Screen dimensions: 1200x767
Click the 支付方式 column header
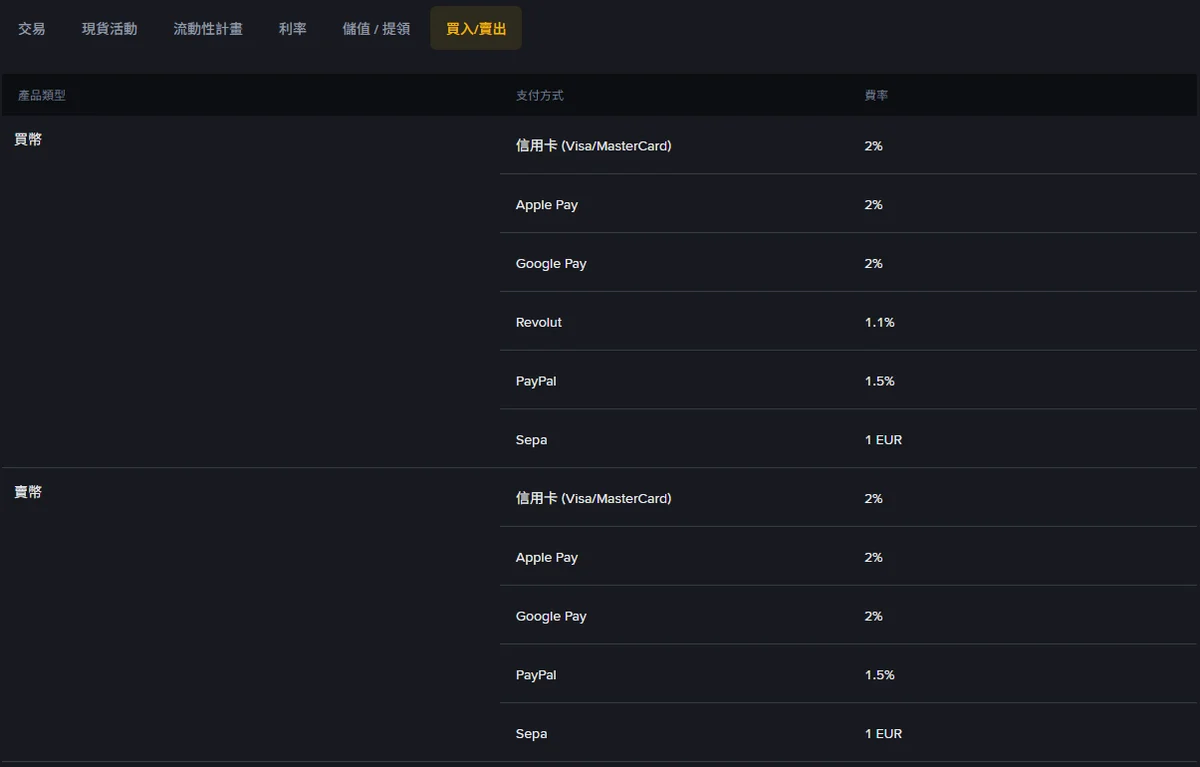(540, 96)
